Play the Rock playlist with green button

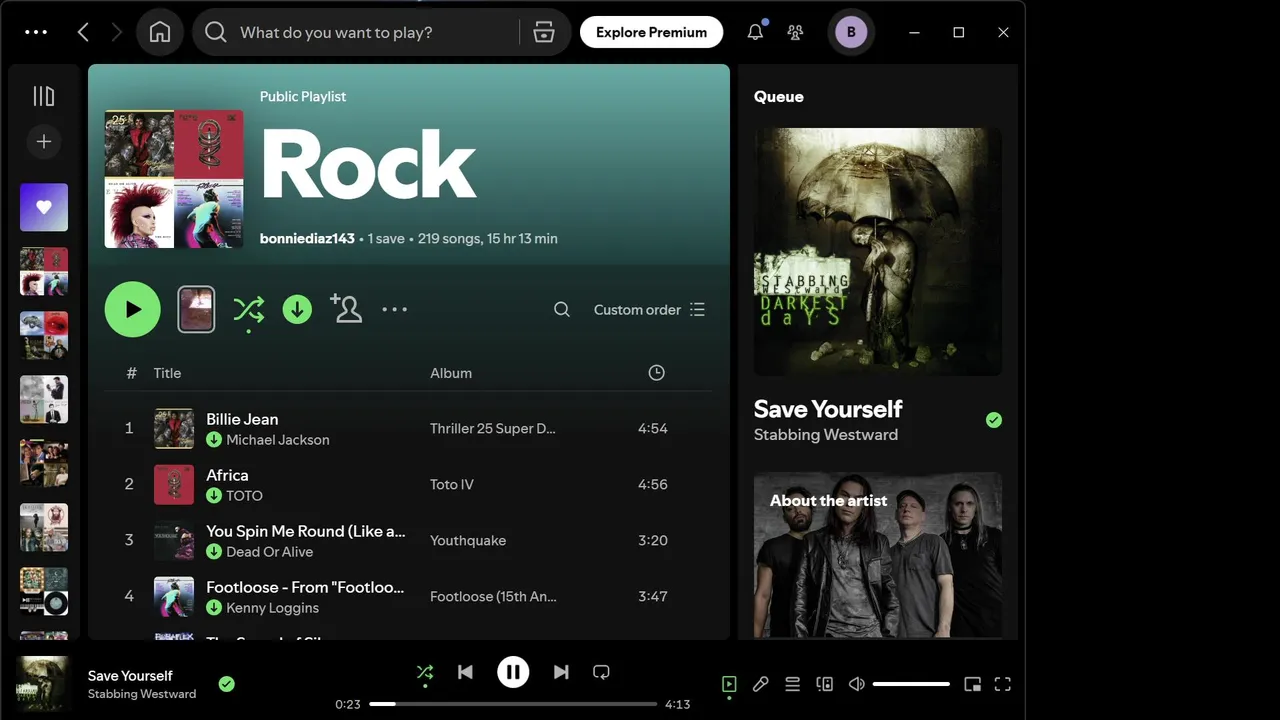(x=132, y=309)
